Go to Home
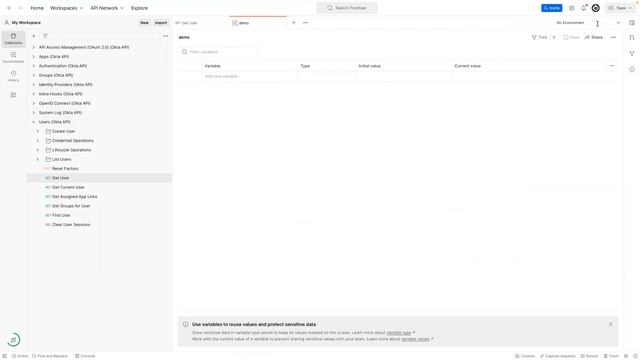The image size is (640, 360). (37, 8)
